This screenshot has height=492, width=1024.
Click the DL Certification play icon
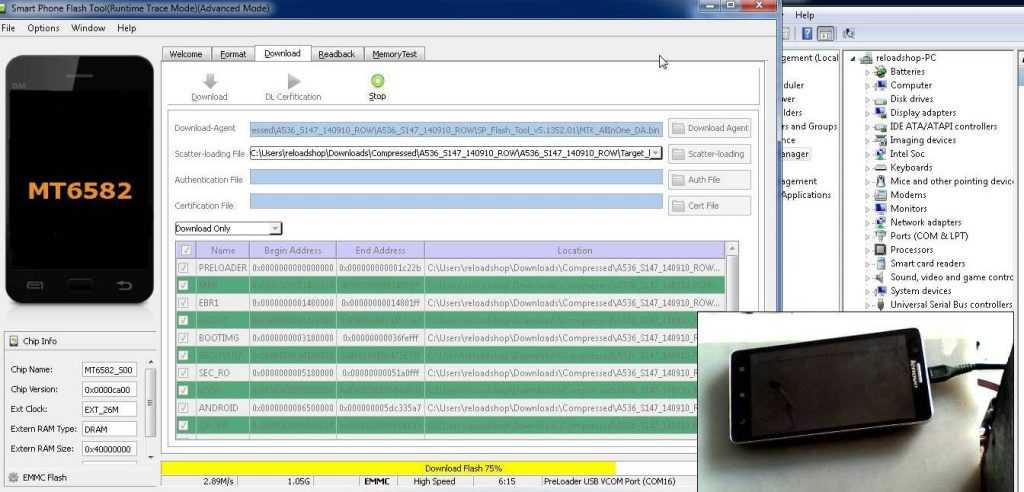pos(293,81)
